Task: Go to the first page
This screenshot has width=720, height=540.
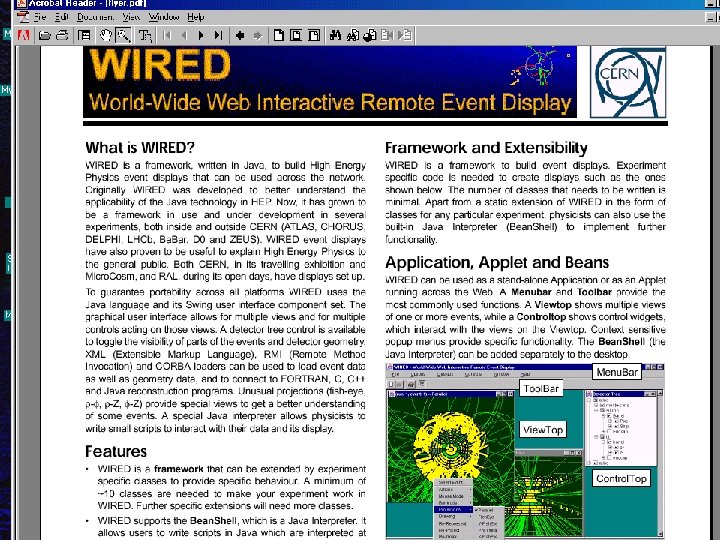Action: [x=167, y=35]
